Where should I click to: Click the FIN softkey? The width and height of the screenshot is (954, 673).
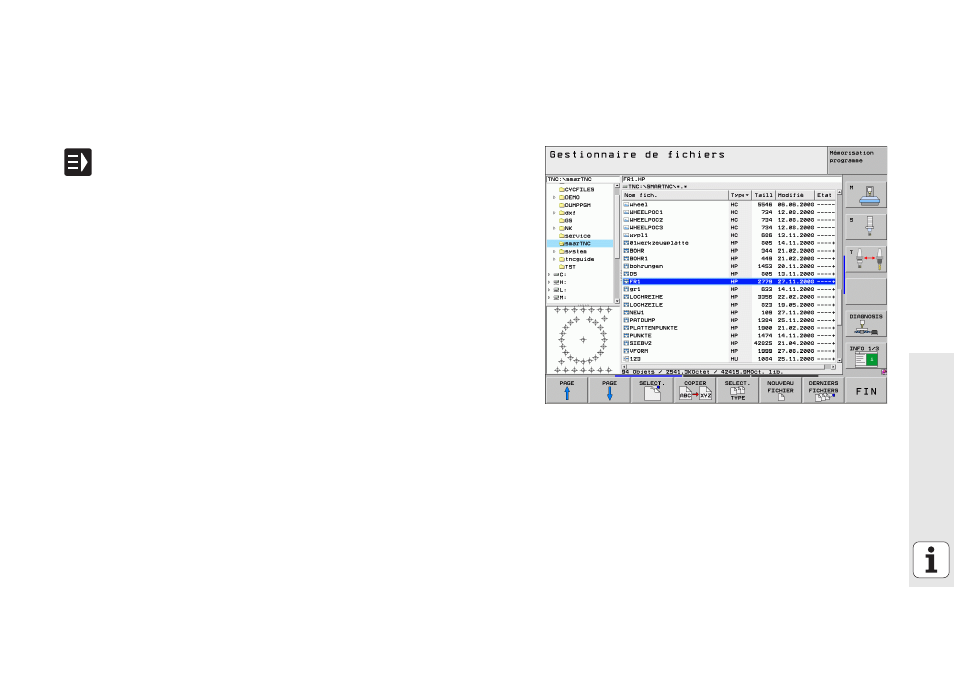(866, 391)
